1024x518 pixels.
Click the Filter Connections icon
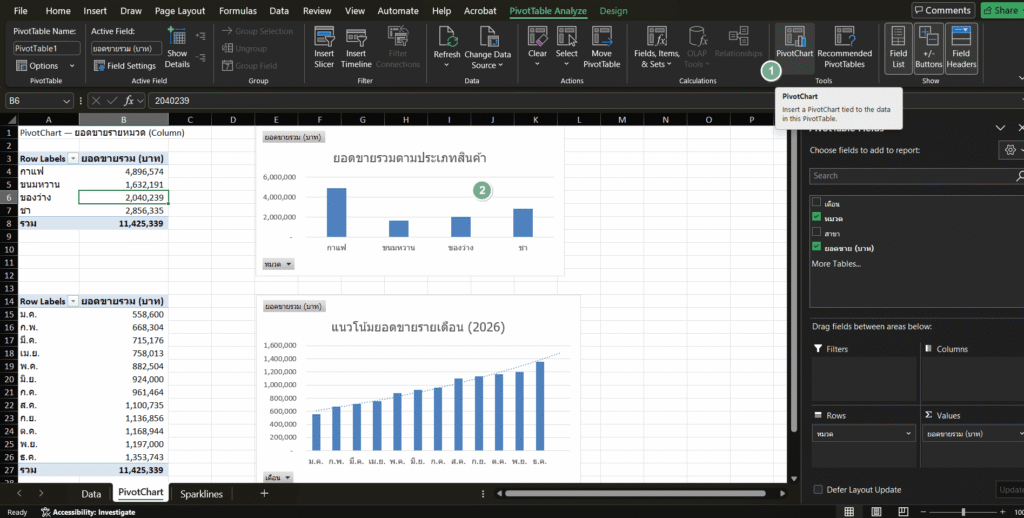(398, 37)
